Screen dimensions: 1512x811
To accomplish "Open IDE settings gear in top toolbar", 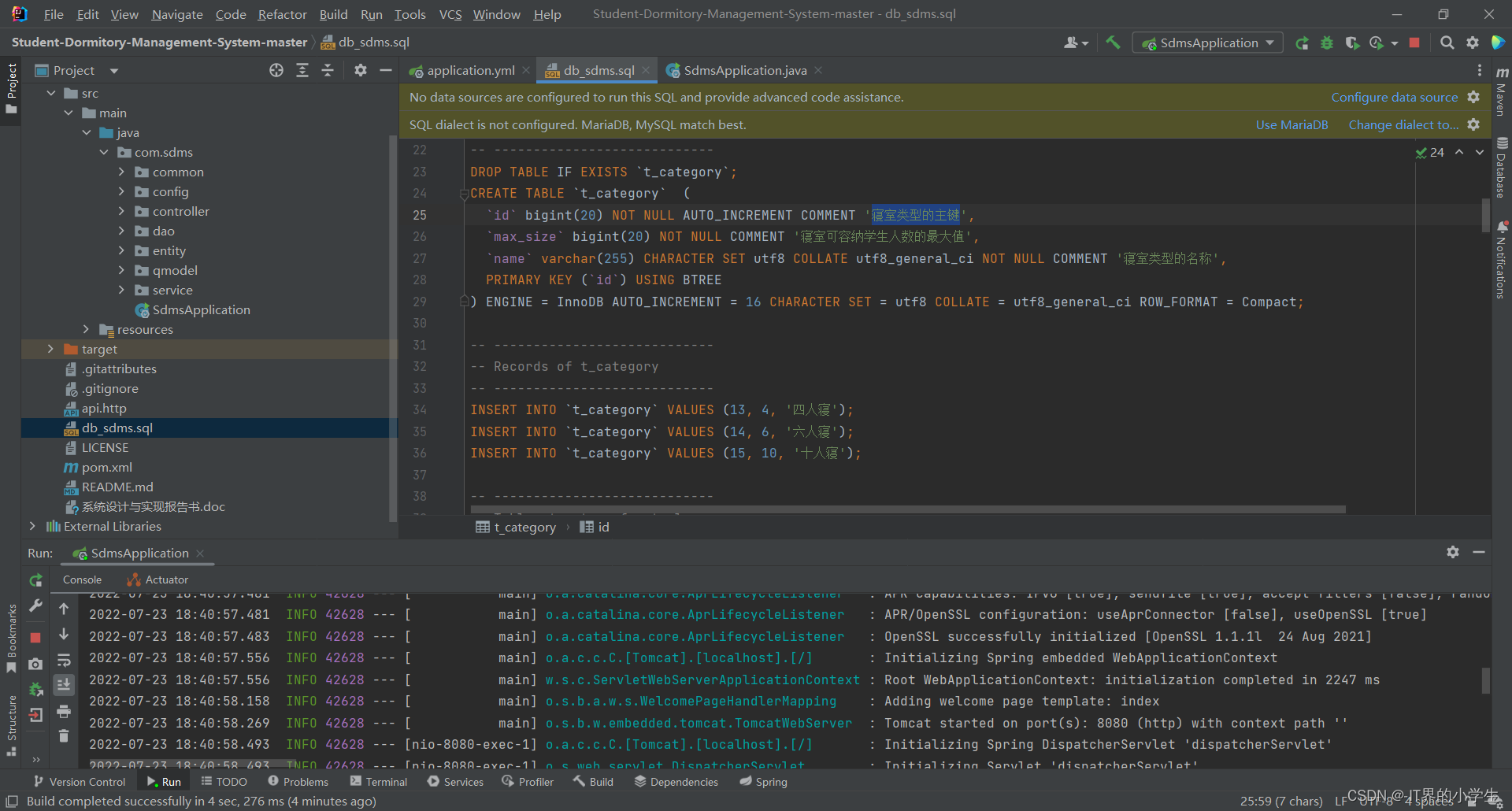I will [x=1473, y=43].
